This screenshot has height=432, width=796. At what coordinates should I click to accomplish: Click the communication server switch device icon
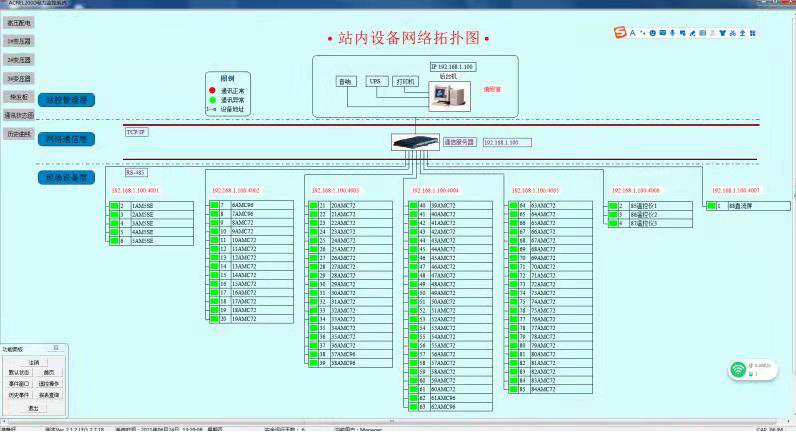(415, 142)
